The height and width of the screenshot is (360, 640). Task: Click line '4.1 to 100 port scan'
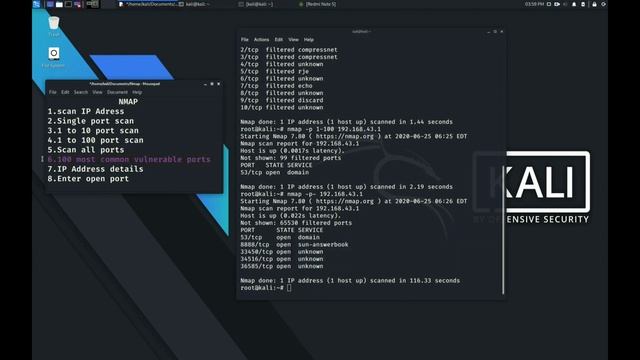(96, 140)
